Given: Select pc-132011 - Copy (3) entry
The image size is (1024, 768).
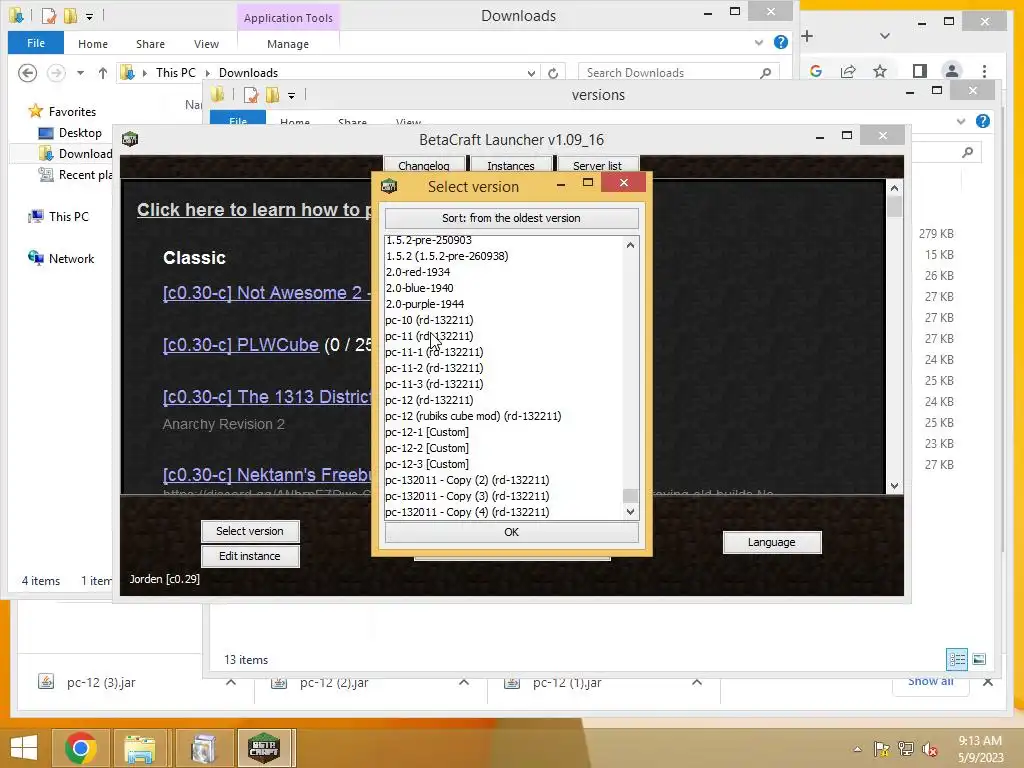Looking at the screenshot, I should click(467, 496).
